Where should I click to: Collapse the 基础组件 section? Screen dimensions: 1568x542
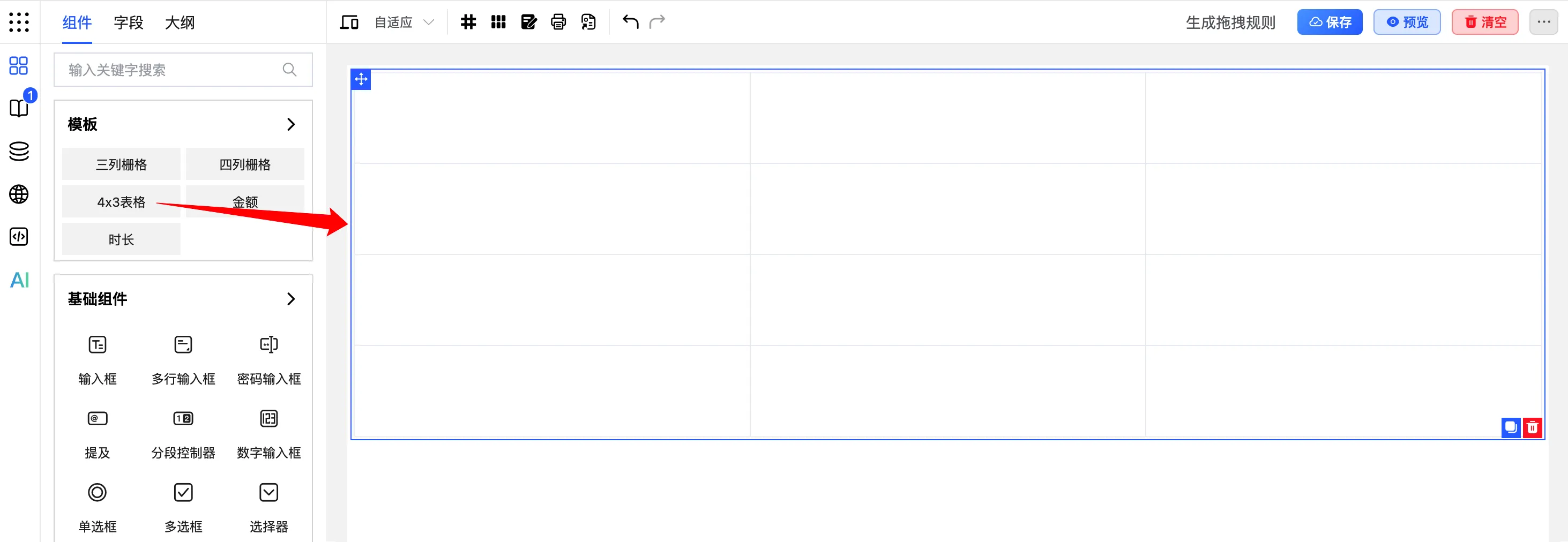(x=290, y=299)
